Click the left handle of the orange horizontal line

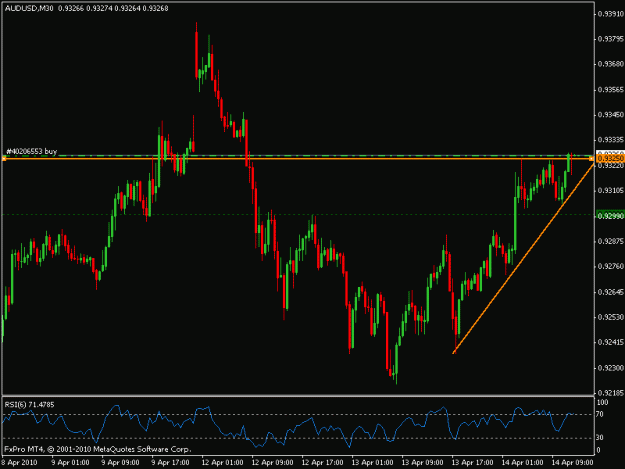pyautogui.click(x=4, y=159)
